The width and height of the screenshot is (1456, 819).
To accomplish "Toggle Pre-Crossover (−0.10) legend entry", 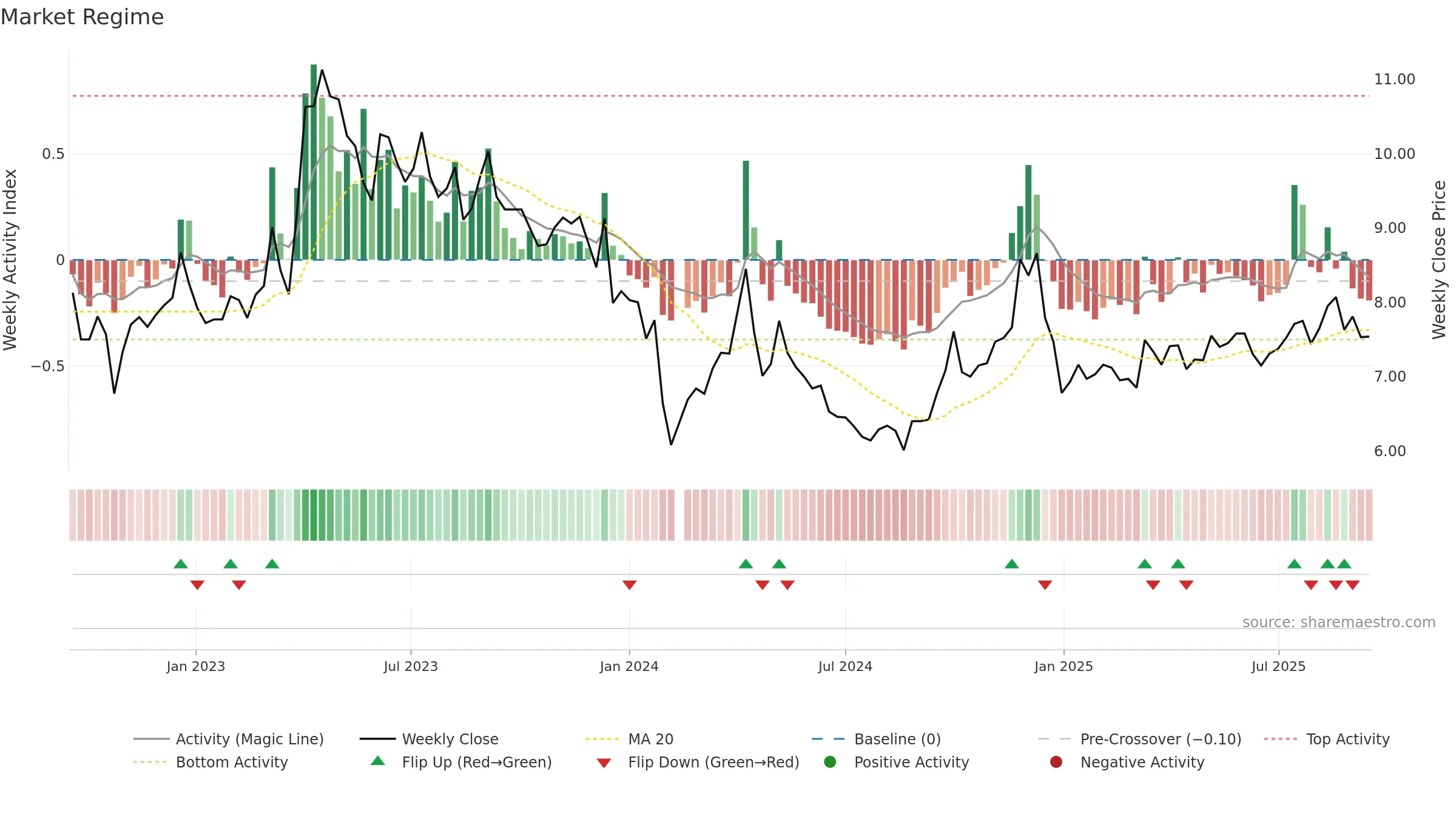I will point(1139,739).
